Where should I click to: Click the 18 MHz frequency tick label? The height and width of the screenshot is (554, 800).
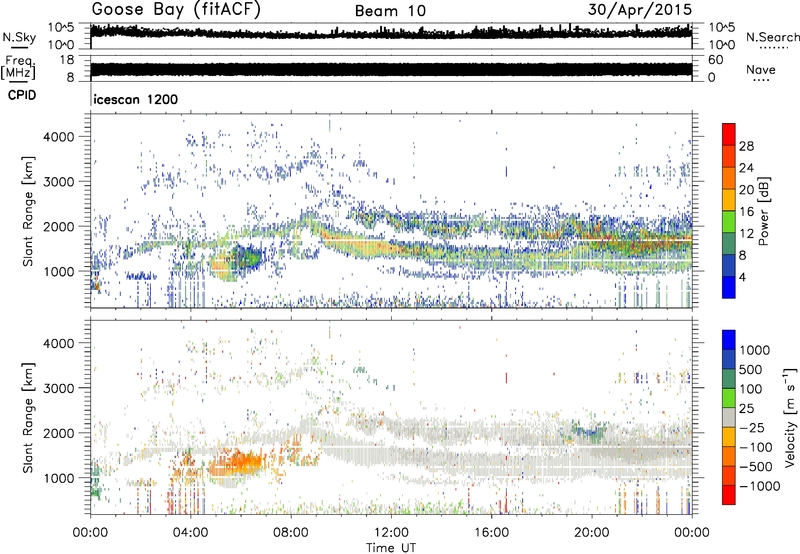pyautogui.click(x=67, y=60)
